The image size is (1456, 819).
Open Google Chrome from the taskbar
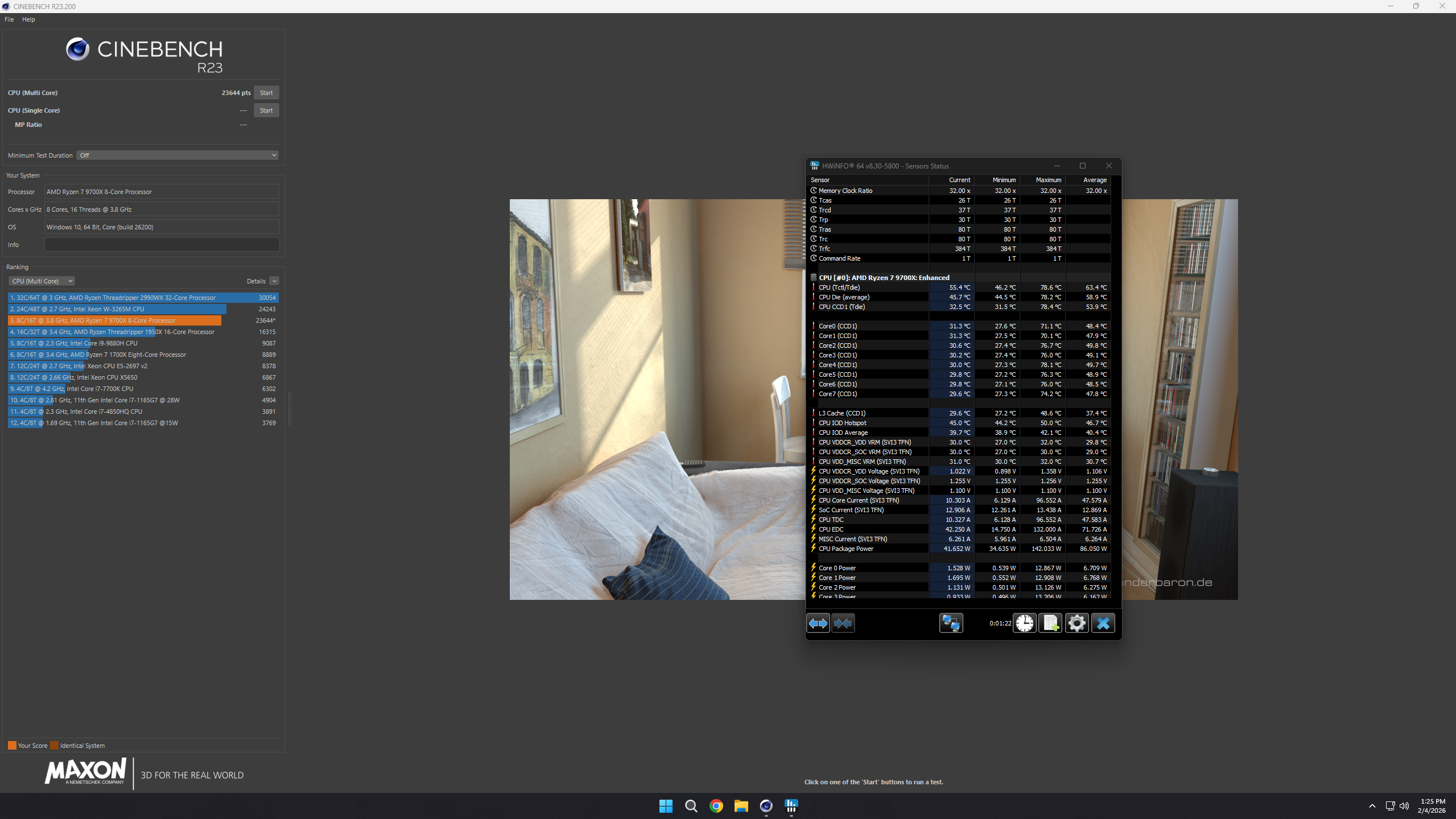(x=716, y=806)
